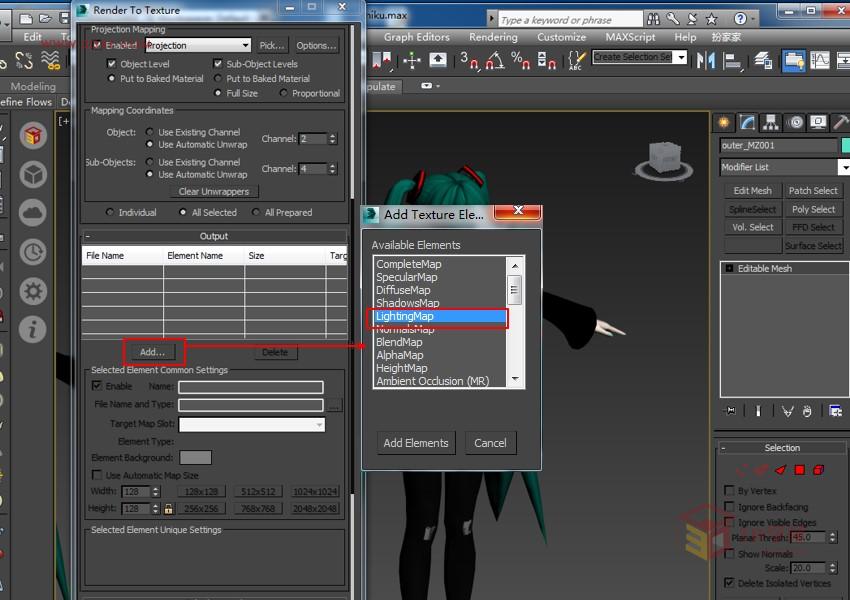The height and width of the screenshot is (600, 850).
Task: Adjust the Width spinner arrows
Action: click(156, 492)
